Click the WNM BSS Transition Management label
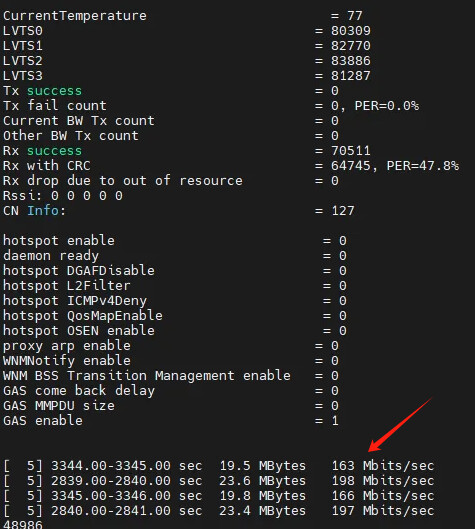 pyautogui.click(x=147, y=376)
